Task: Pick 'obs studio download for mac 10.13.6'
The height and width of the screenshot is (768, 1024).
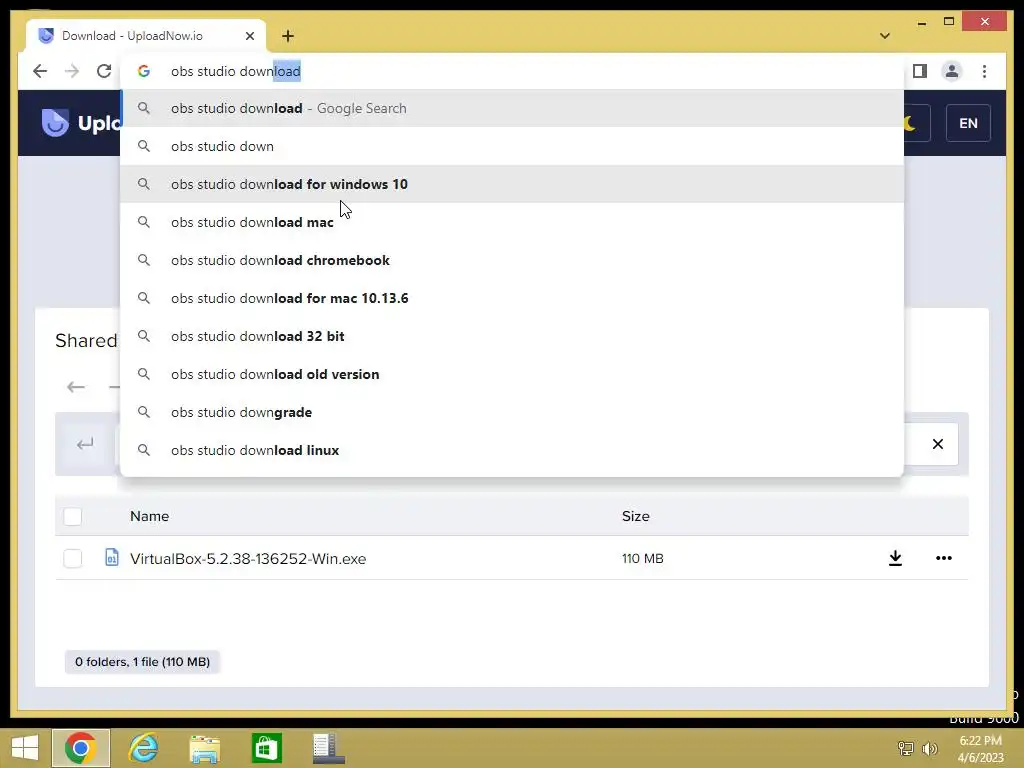Action: (x=512, y=298)
